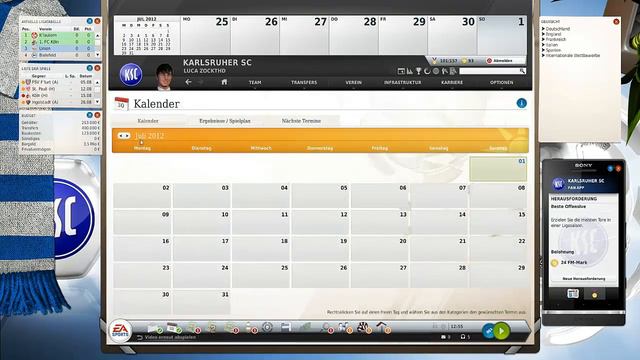Click the magnifier icon in search box
This screenshot has width=640, height=360.
tap(522, 71)
